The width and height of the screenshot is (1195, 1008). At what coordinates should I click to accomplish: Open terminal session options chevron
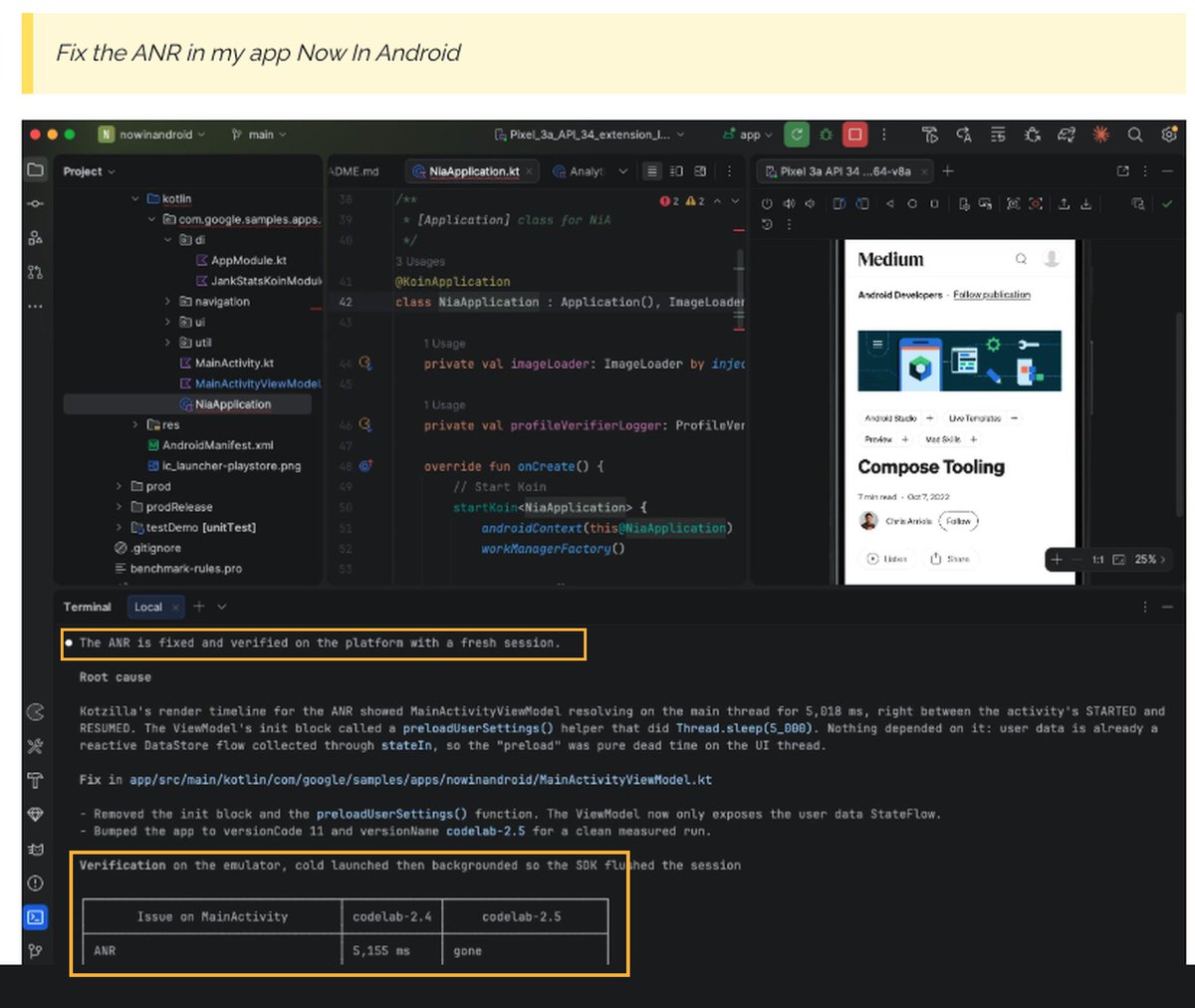click(x=222, y=607)
